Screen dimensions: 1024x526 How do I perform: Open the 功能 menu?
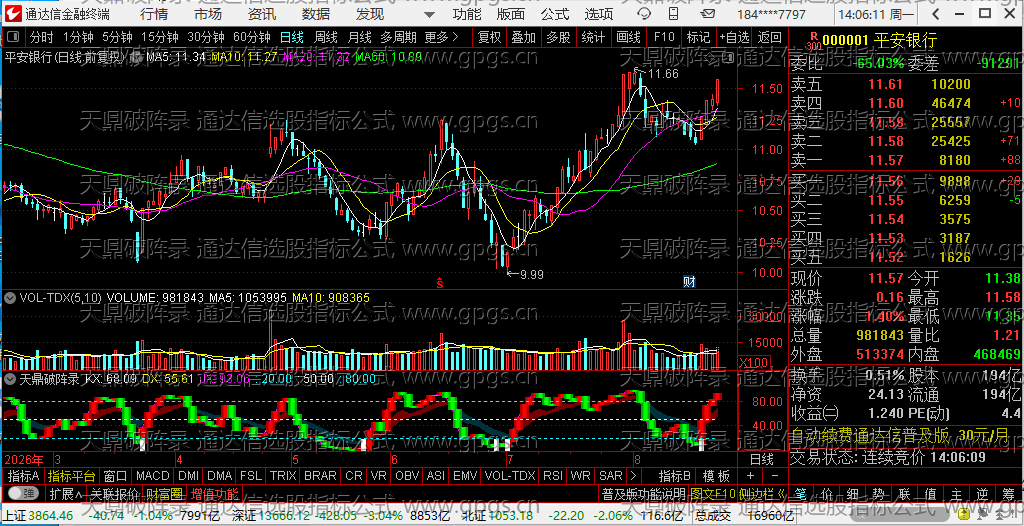(x=467, y=14)
